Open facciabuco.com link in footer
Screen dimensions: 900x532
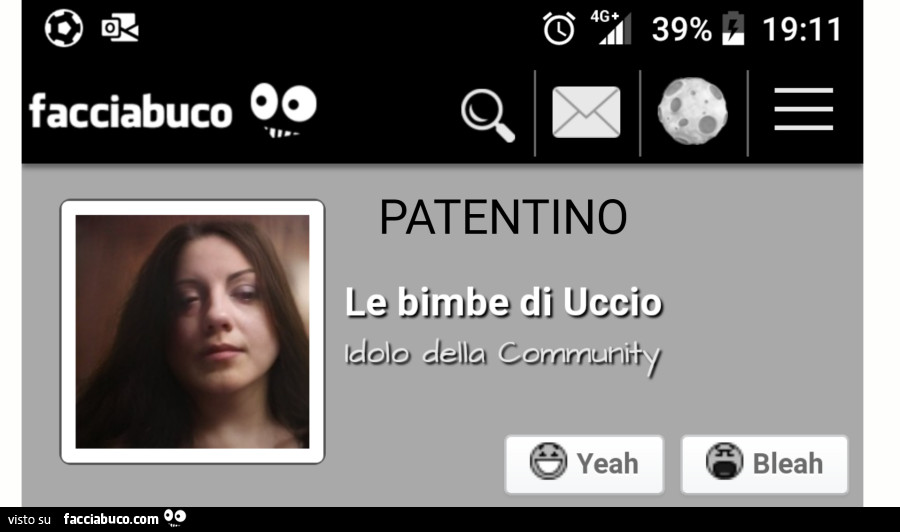coord(111,519)
